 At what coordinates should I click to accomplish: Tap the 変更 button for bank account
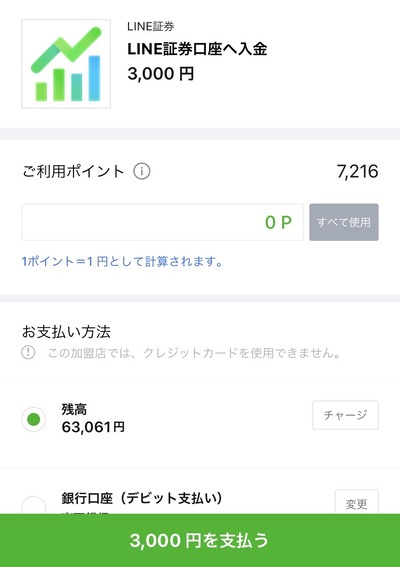click(x=357, y=502)
